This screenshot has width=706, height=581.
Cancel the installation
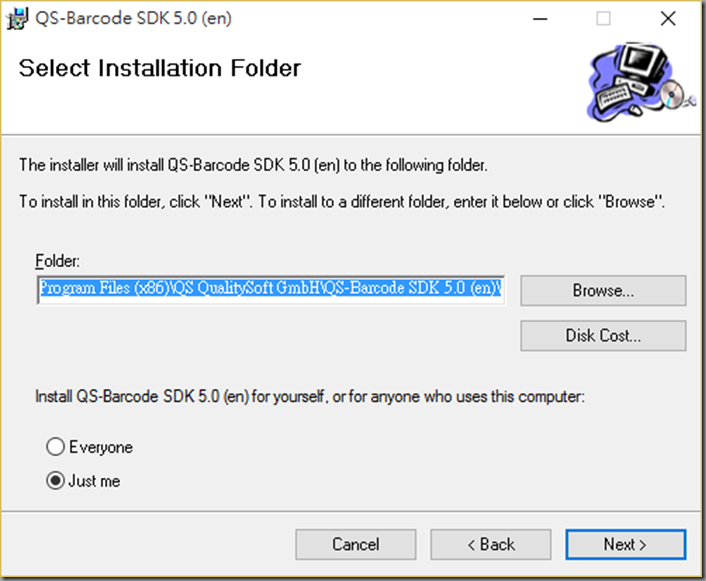356,545
